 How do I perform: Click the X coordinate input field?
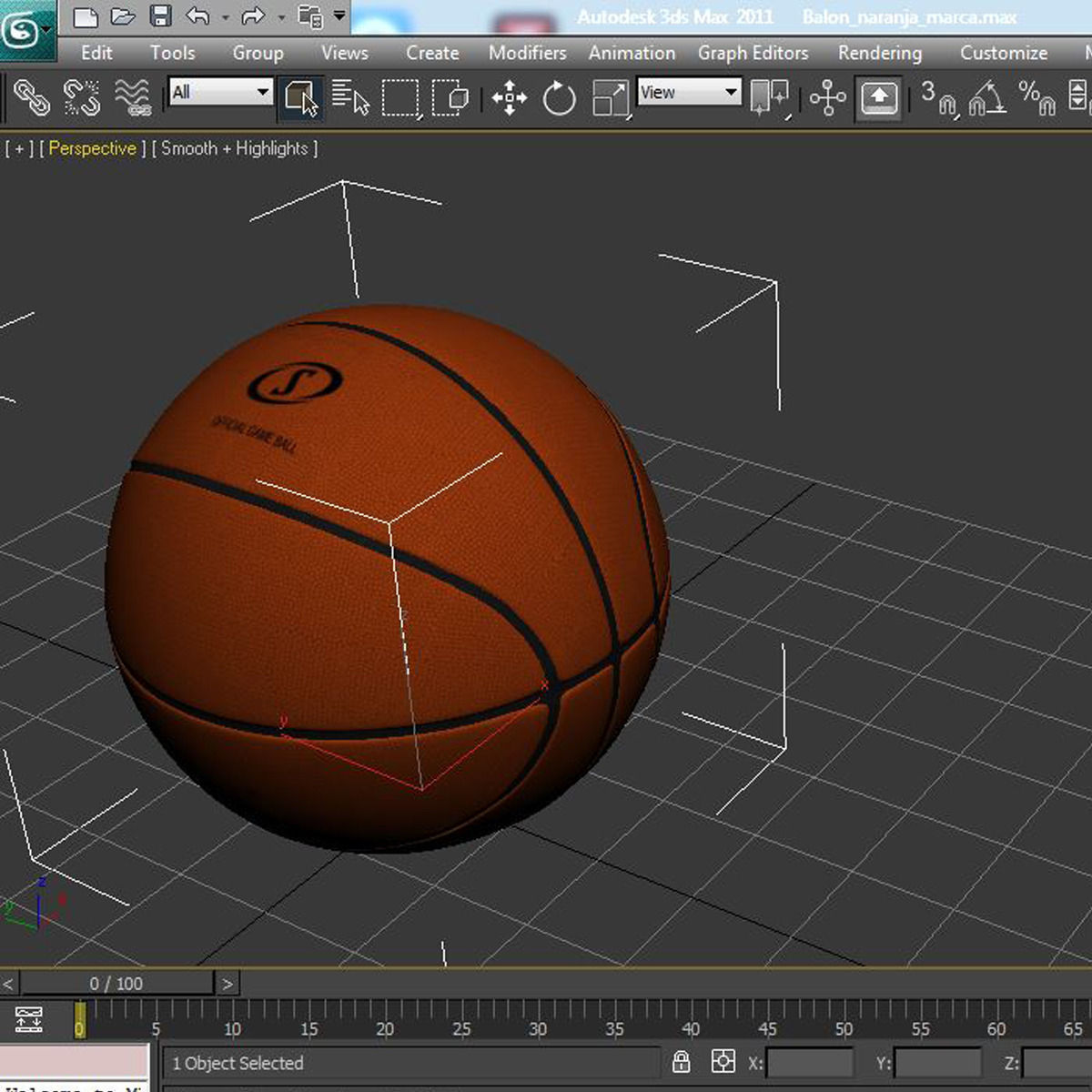tap(810, 1063)
